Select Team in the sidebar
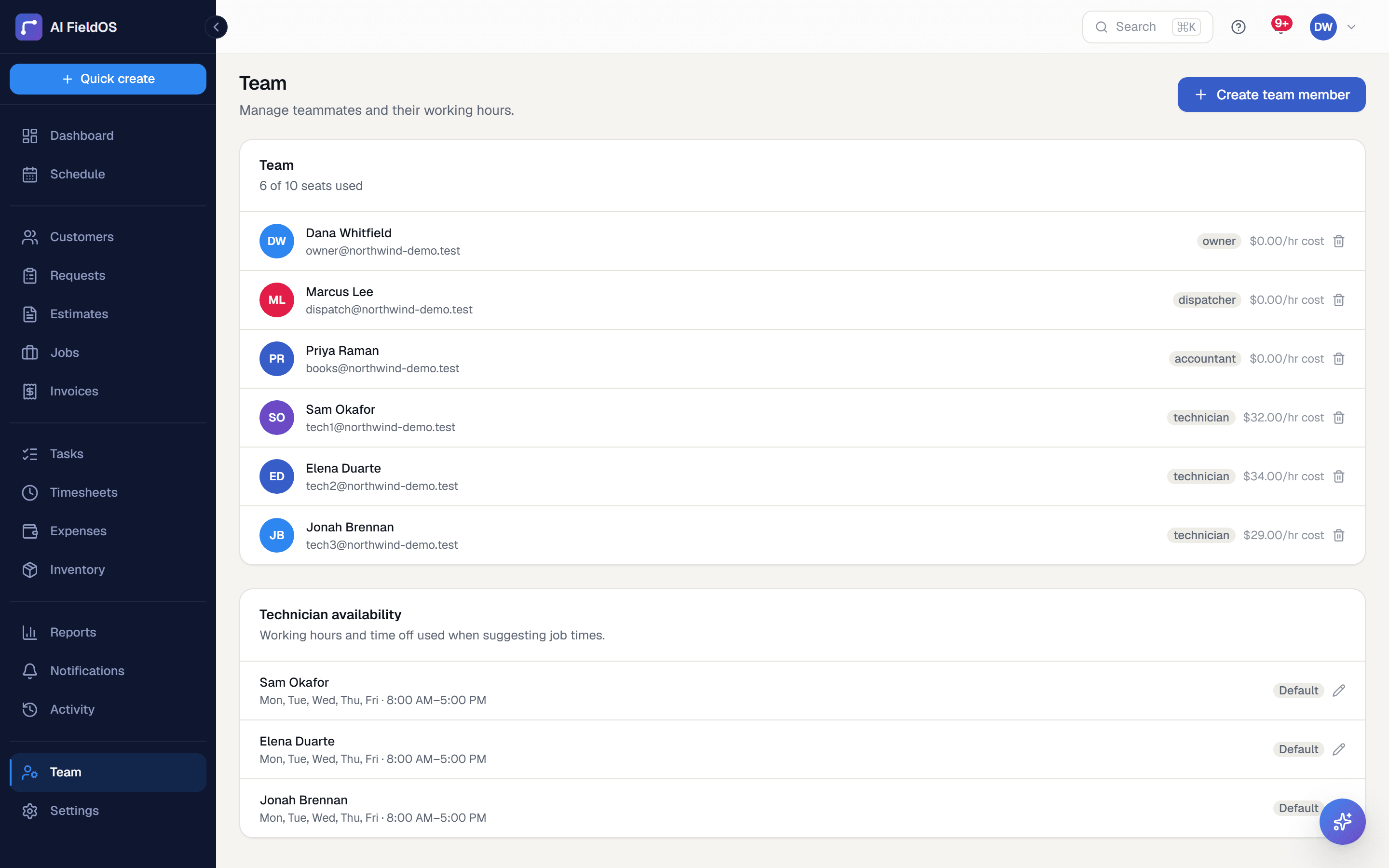This screenshot has height=868, width=1389. click(108, 772)
